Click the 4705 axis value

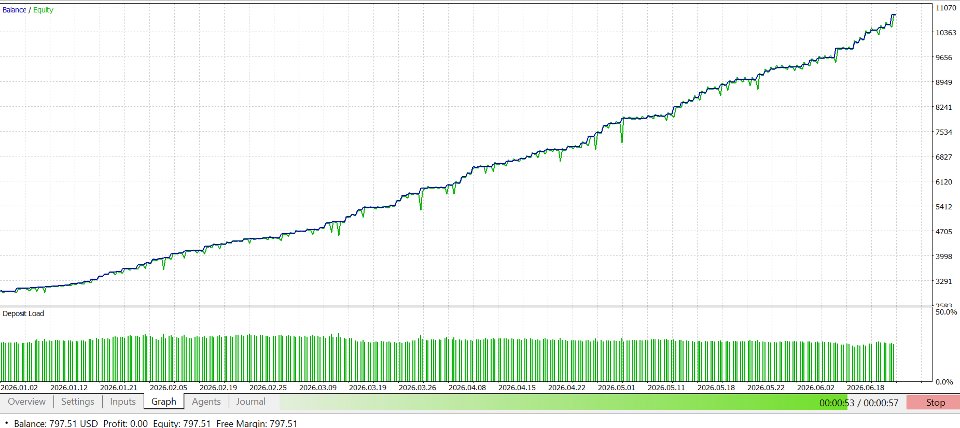pyautogui.click(x=945, y=231)
